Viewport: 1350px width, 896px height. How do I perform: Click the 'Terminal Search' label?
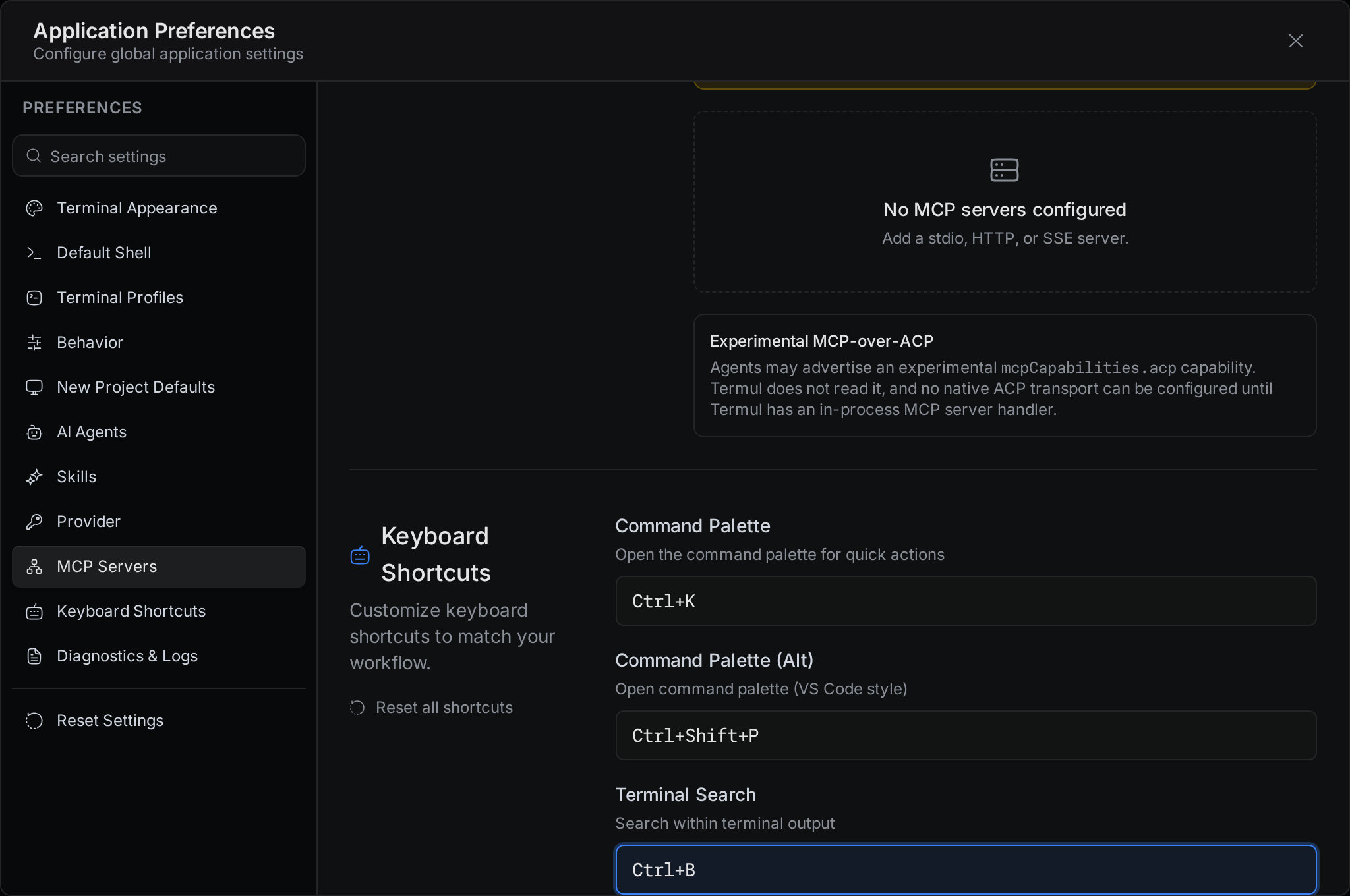click(x=686, y=795)
